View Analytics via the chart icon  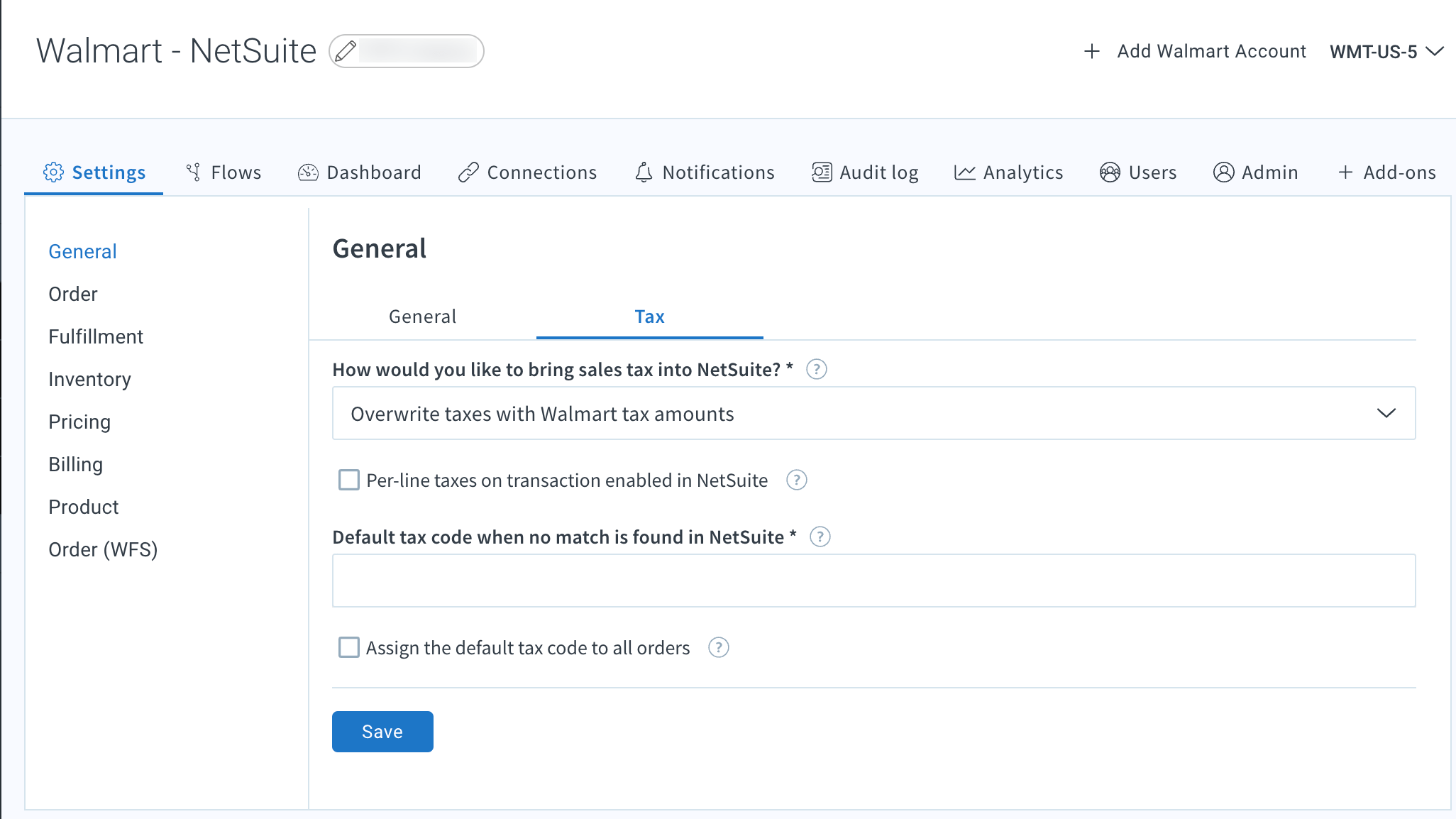point(964,172)
